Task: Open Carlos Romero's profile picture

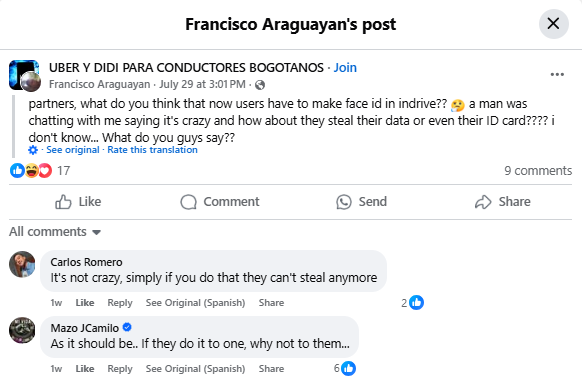Action: (22, 264)
